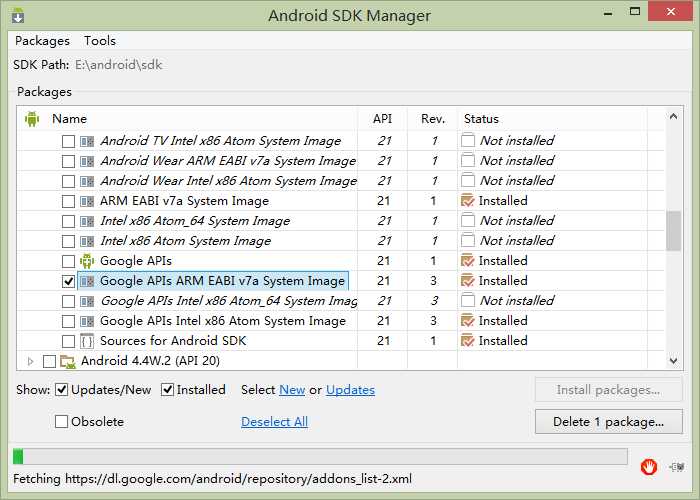Click the green Android icon beside Google APIs
This screenshot has width=700, height=500.
click(x=87, y=261)
